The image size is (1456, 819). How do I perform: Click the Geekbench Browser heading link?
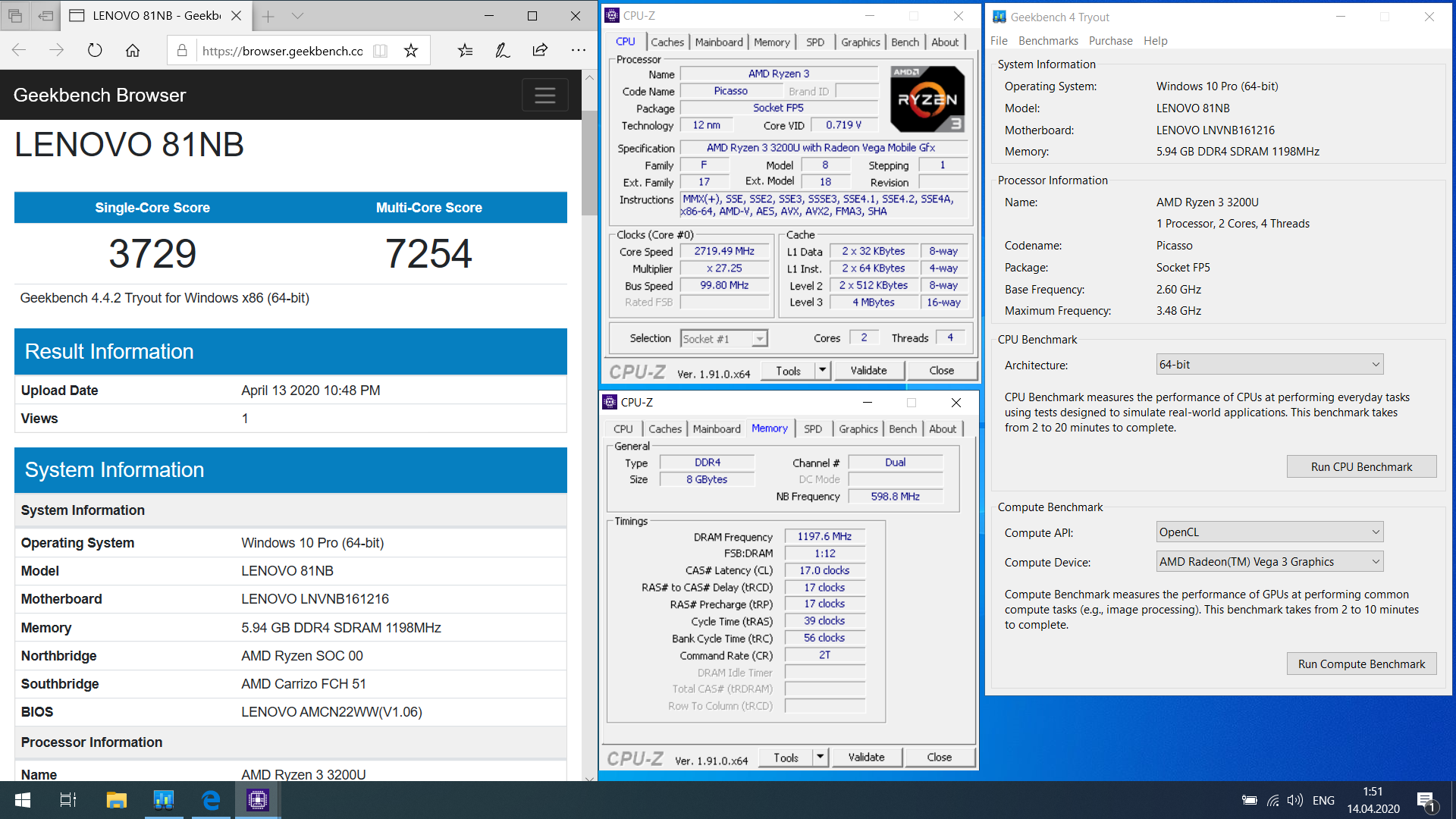coord(99,96)
